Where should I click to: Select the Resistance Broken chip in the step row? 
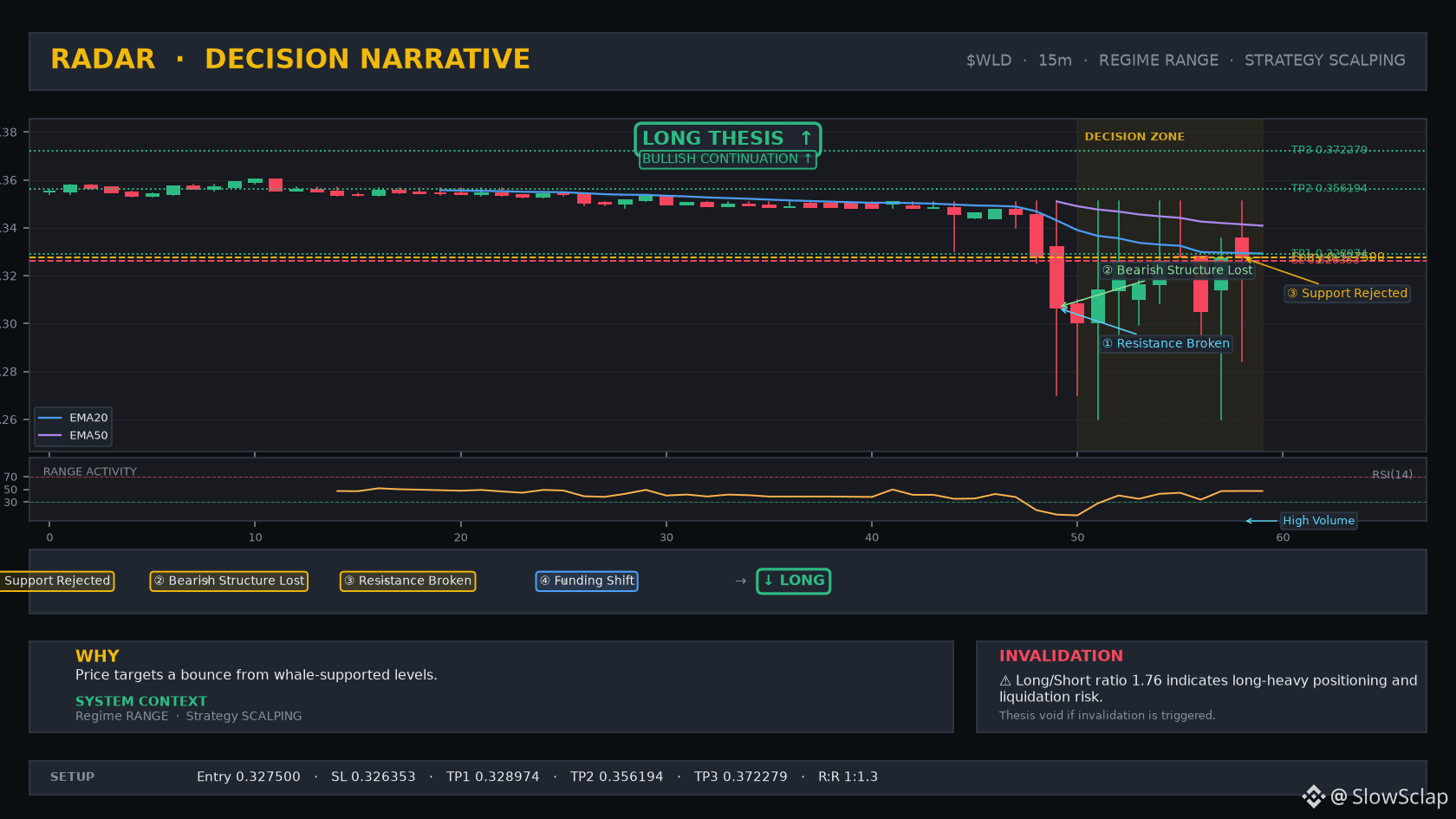tap(407, 581)
